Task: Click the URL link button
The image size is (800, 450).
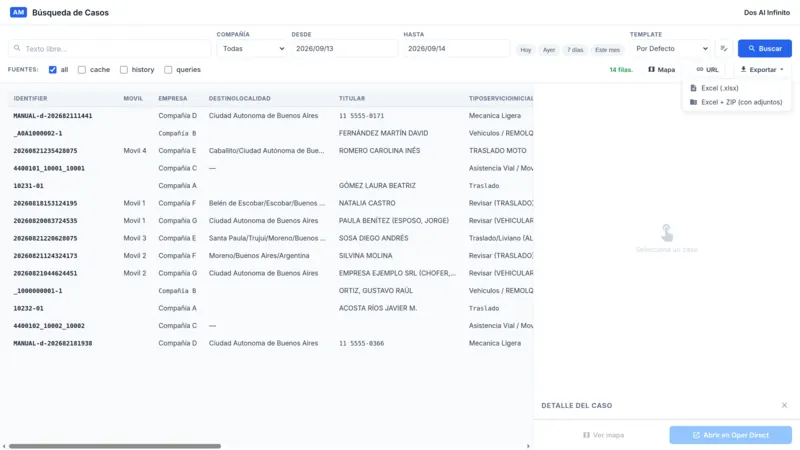Action: point(707,69)
